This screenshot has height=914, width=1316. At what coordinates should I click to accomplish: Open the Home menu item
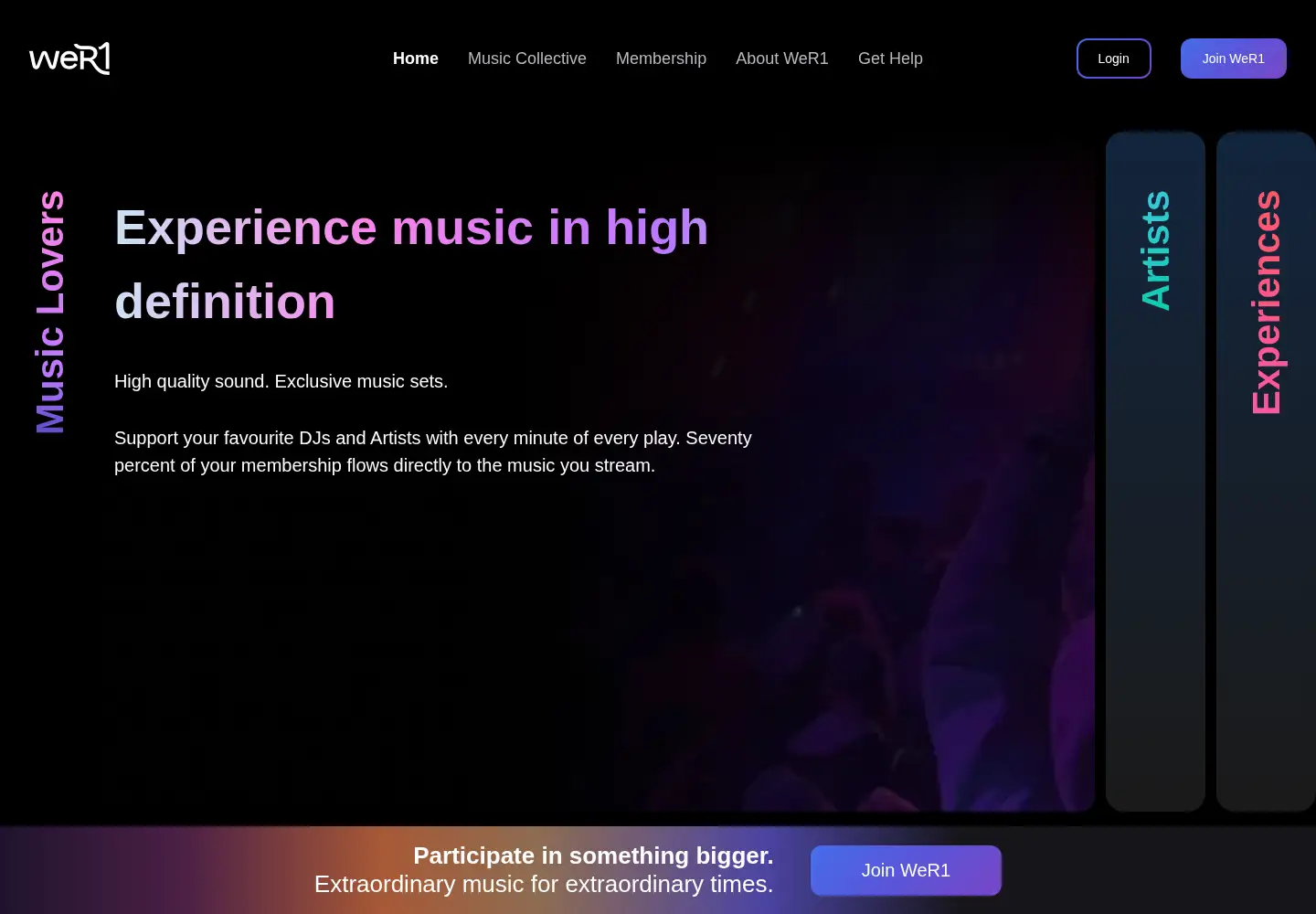(x=416, y=58)
